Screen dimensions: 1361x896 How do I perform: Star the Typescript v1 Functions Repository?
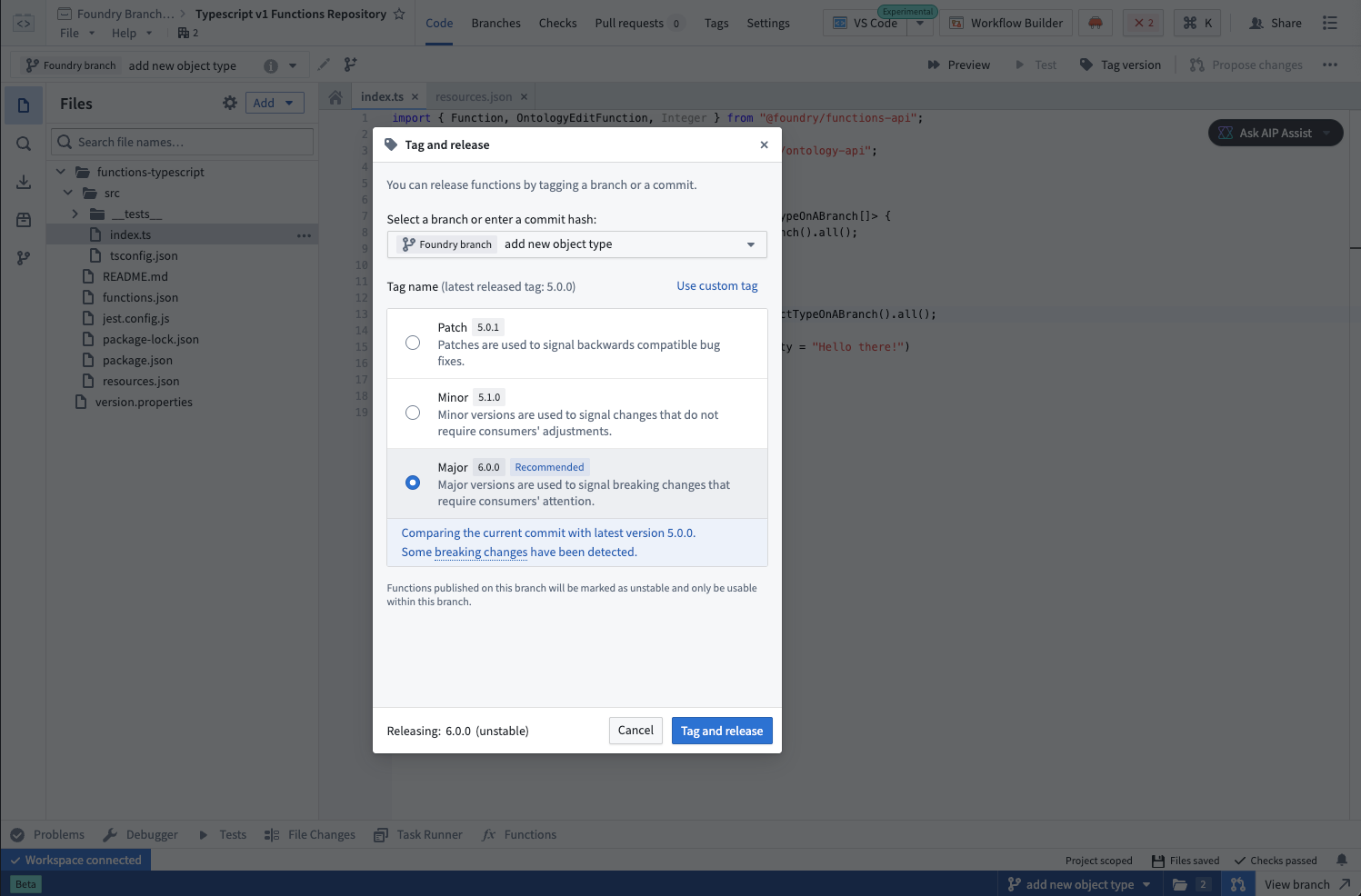coord(399,14)
